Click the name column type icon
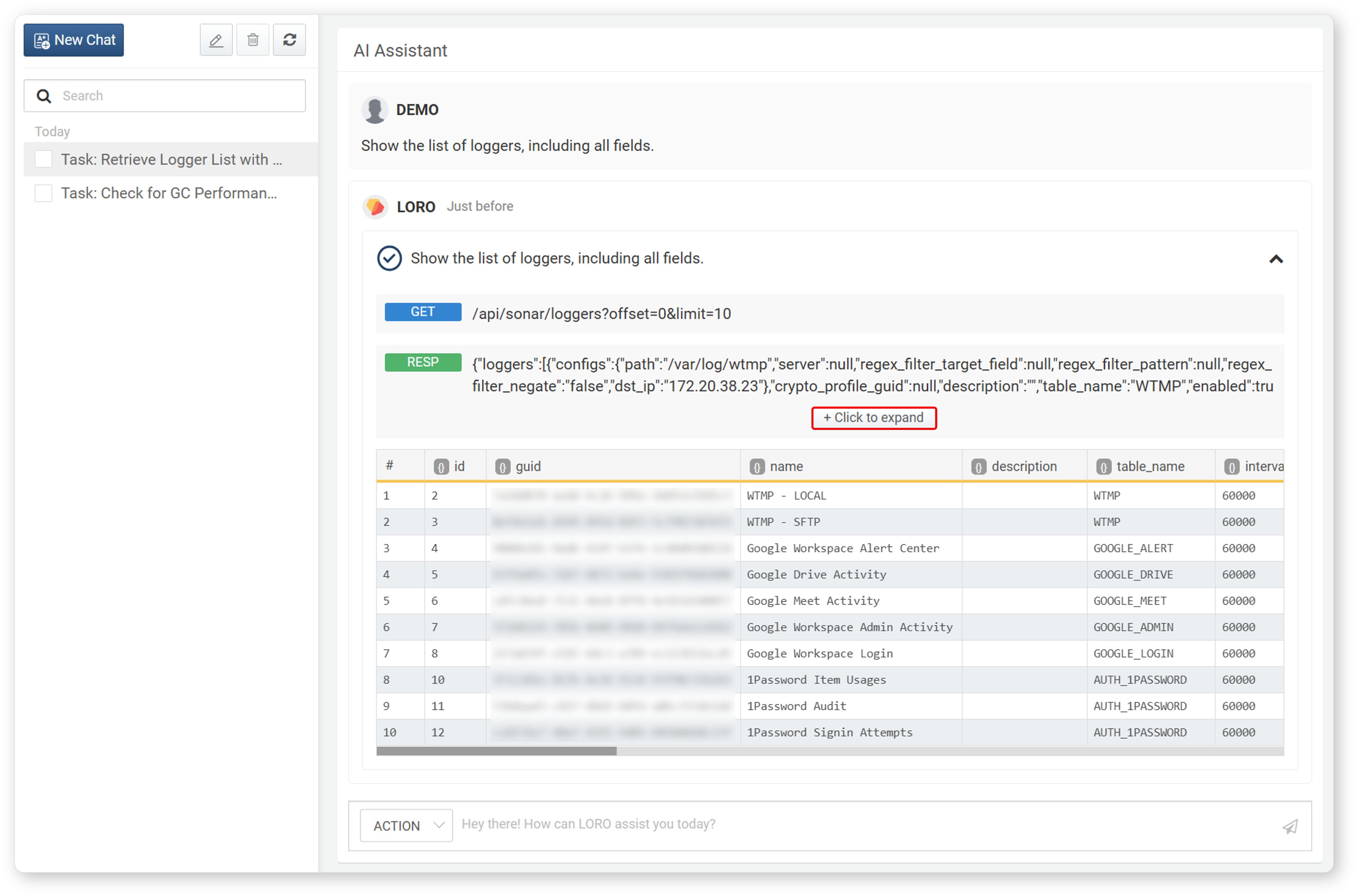 click(757, 467)
